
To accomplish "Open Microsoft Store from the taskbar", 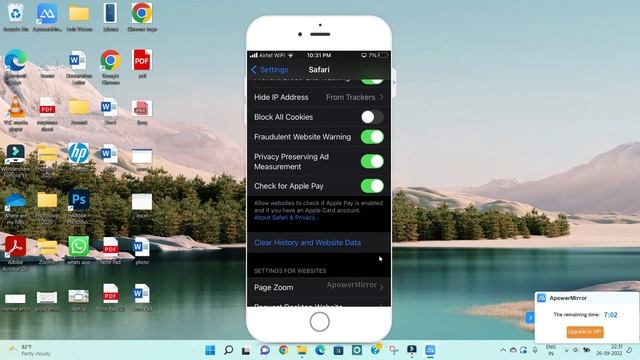I will (338, 350).
